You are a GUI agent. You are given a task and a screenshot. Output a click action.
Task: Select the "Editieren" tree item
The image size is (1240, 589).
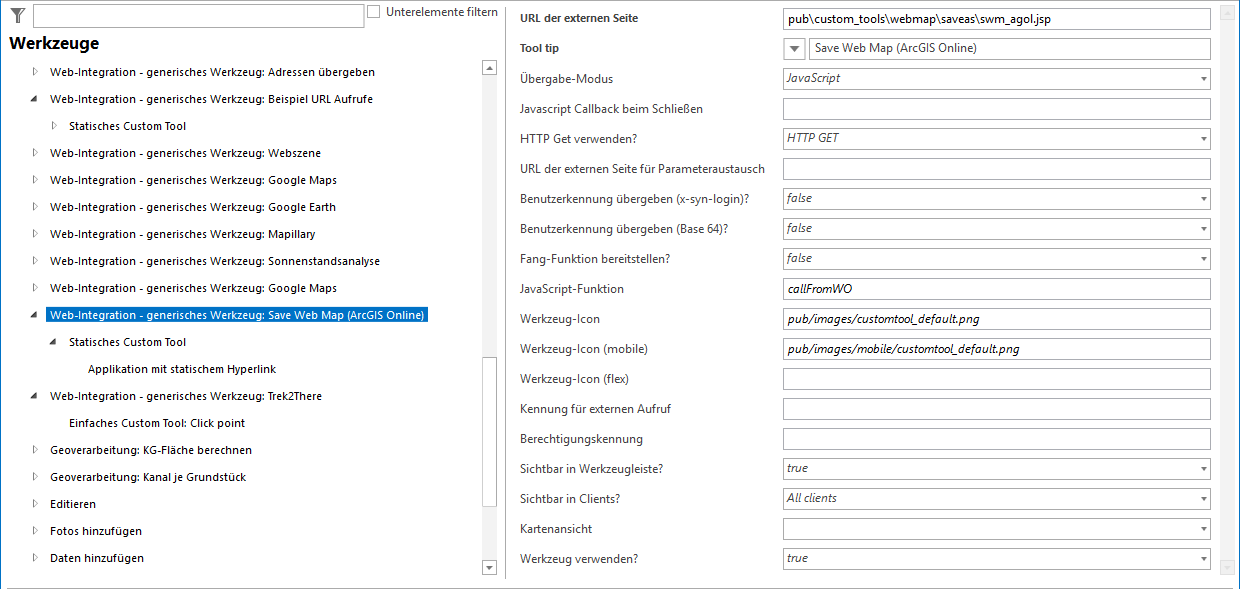tap(72, 503)
